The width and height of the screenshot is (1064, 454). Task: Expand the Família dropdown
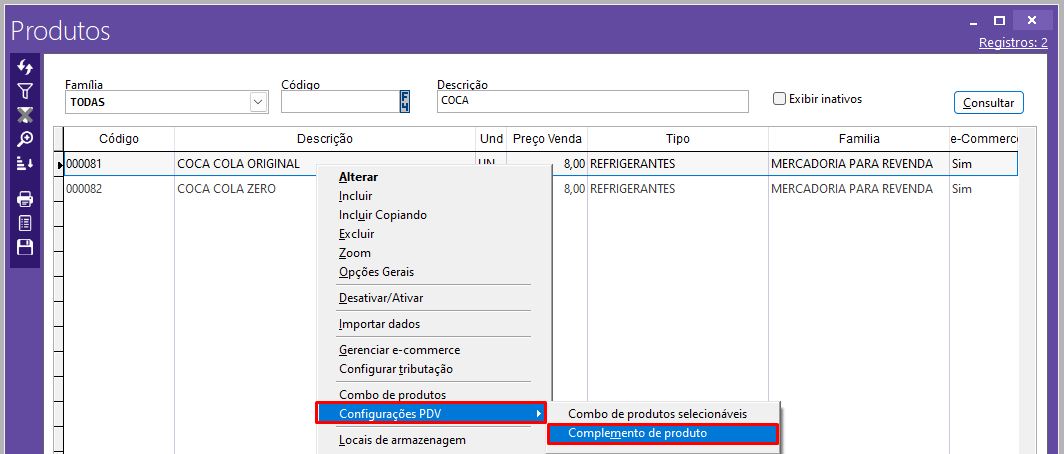[258, 102]
